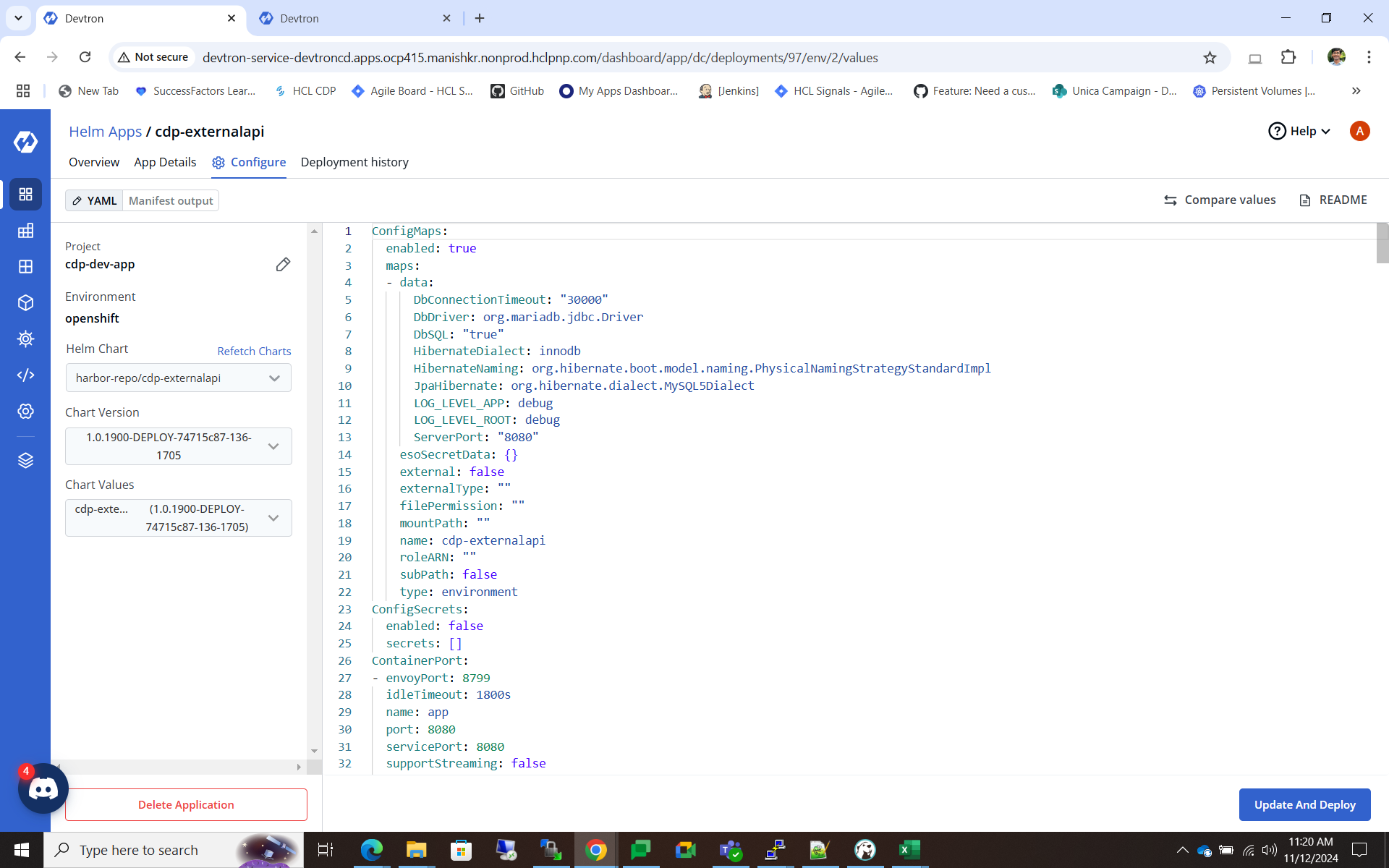Open the Discord chat bubble icon
Image resolution: width=1389 pixels, height=868 pixels.
43,788
